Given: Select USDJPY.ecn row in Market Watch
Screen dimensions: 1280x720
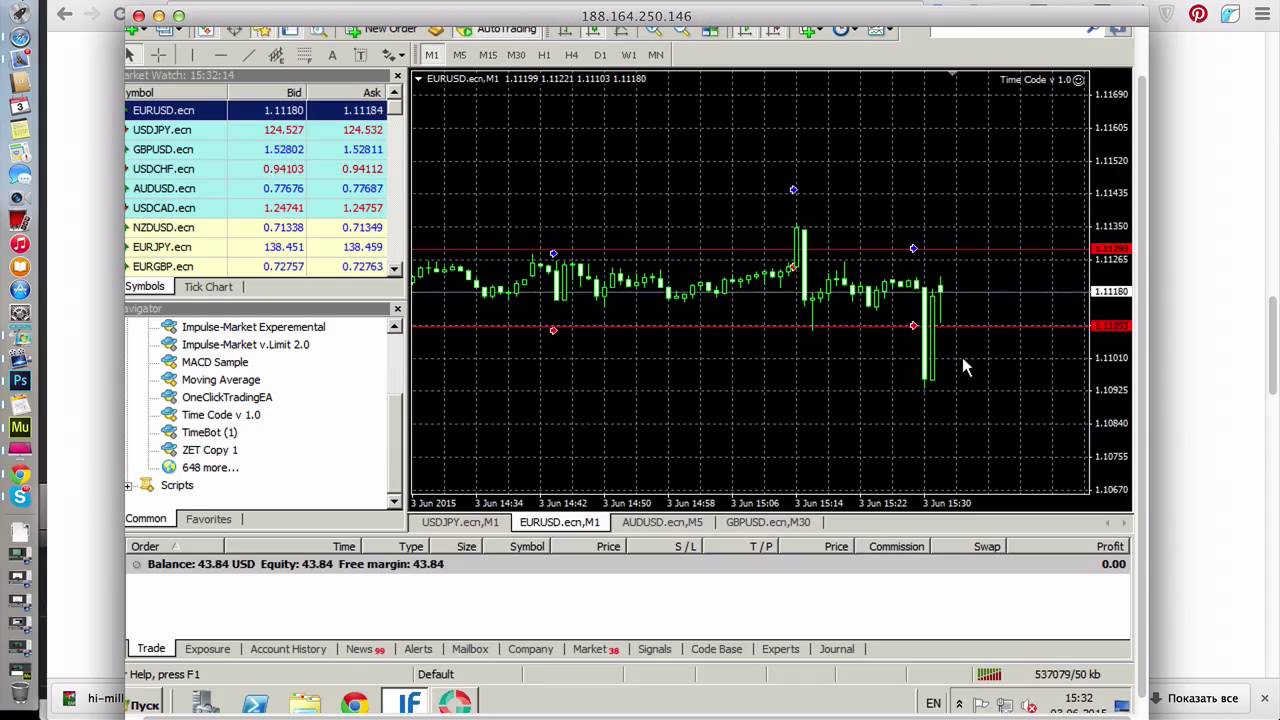Looking at the screenshot, I should tap(256, 130).
